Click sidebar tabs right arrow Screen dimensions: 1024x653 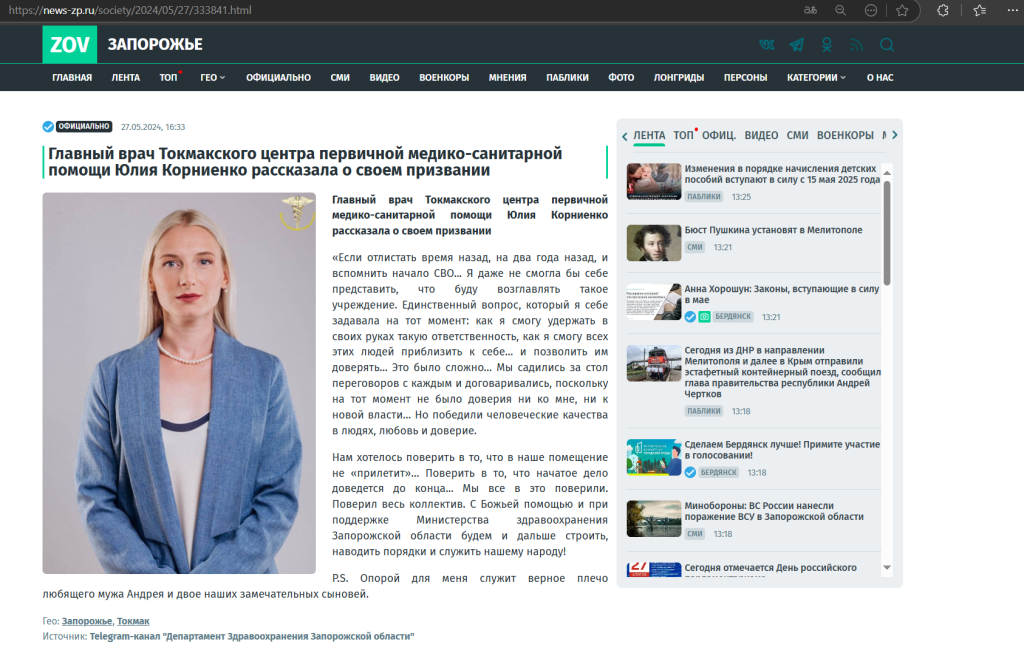pos(895,135)
